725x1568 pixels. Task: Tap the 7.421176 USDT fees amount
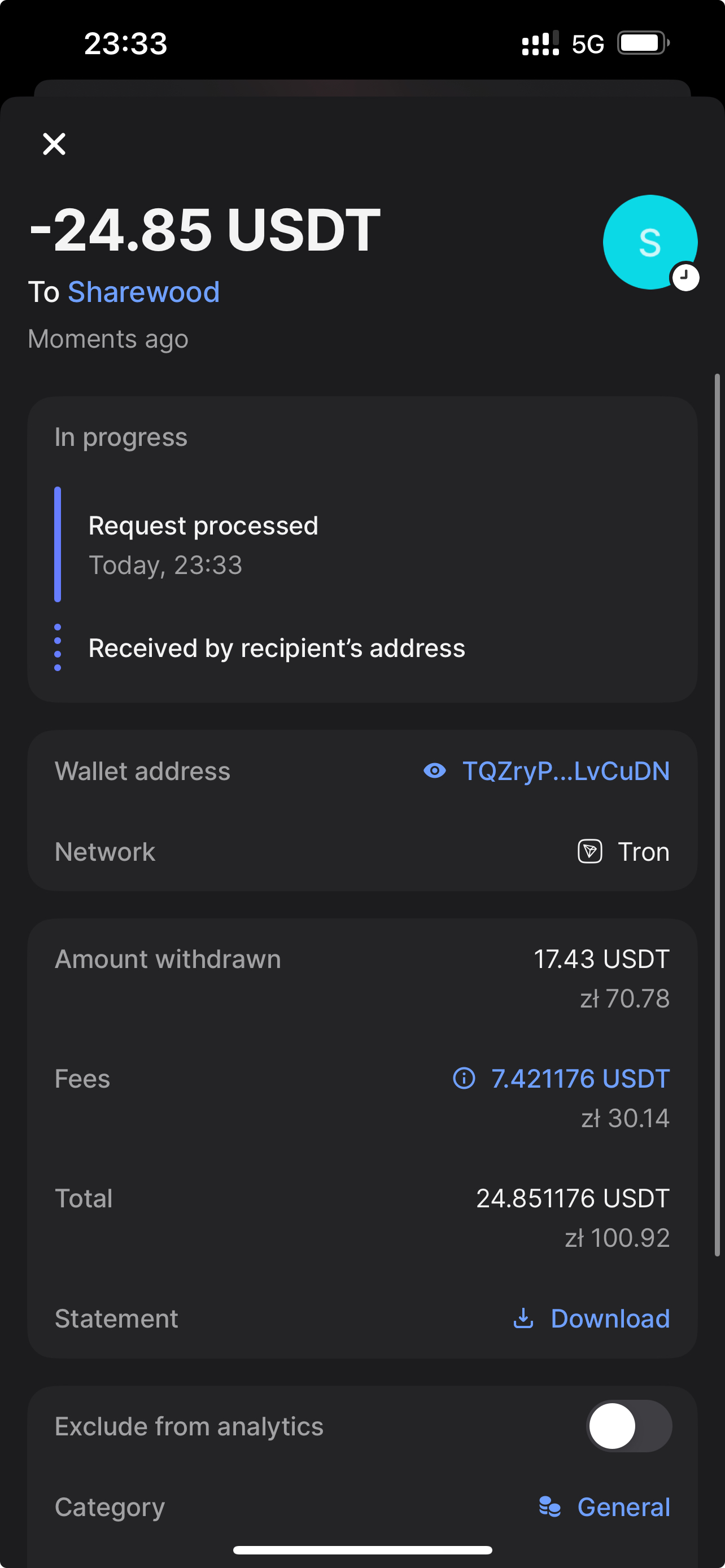click(580, 1078)
